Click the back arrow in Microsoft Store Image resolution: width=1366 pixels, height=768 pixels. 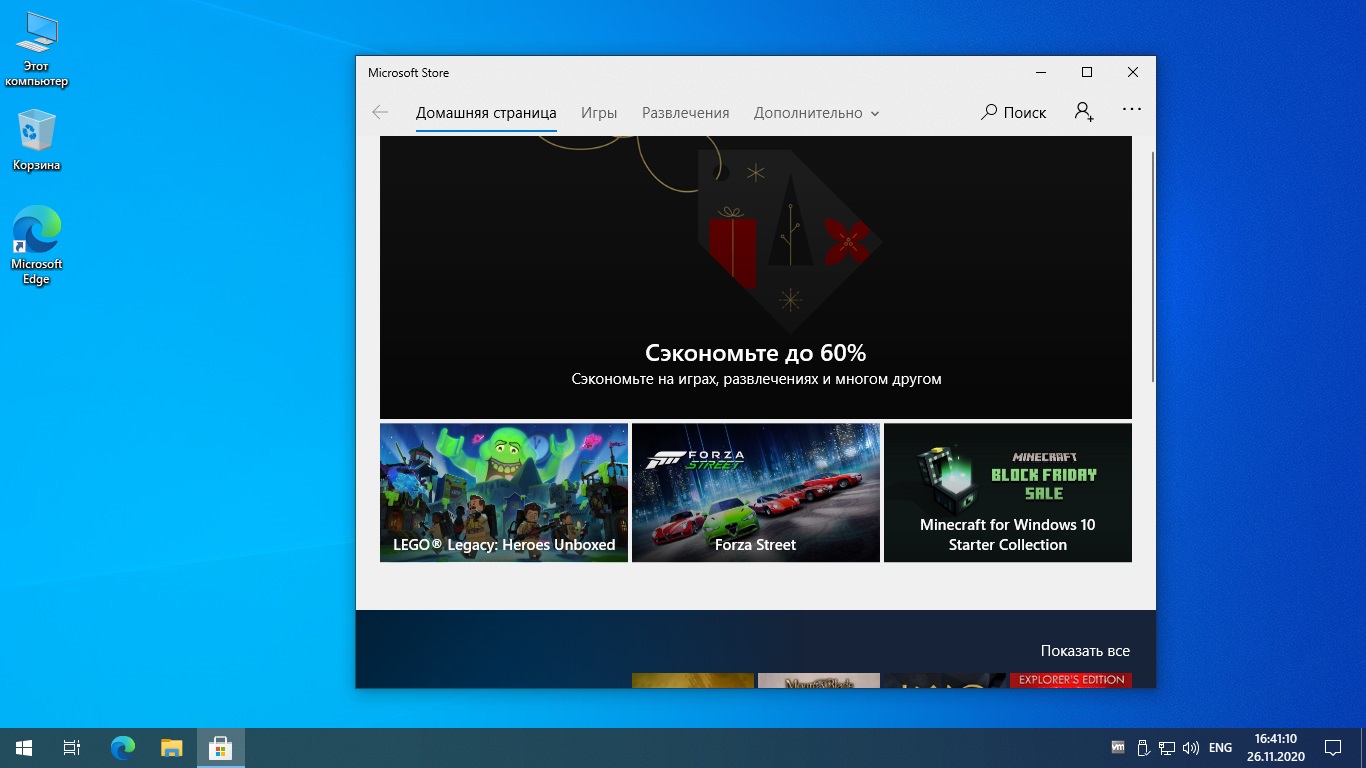(380, 112)
